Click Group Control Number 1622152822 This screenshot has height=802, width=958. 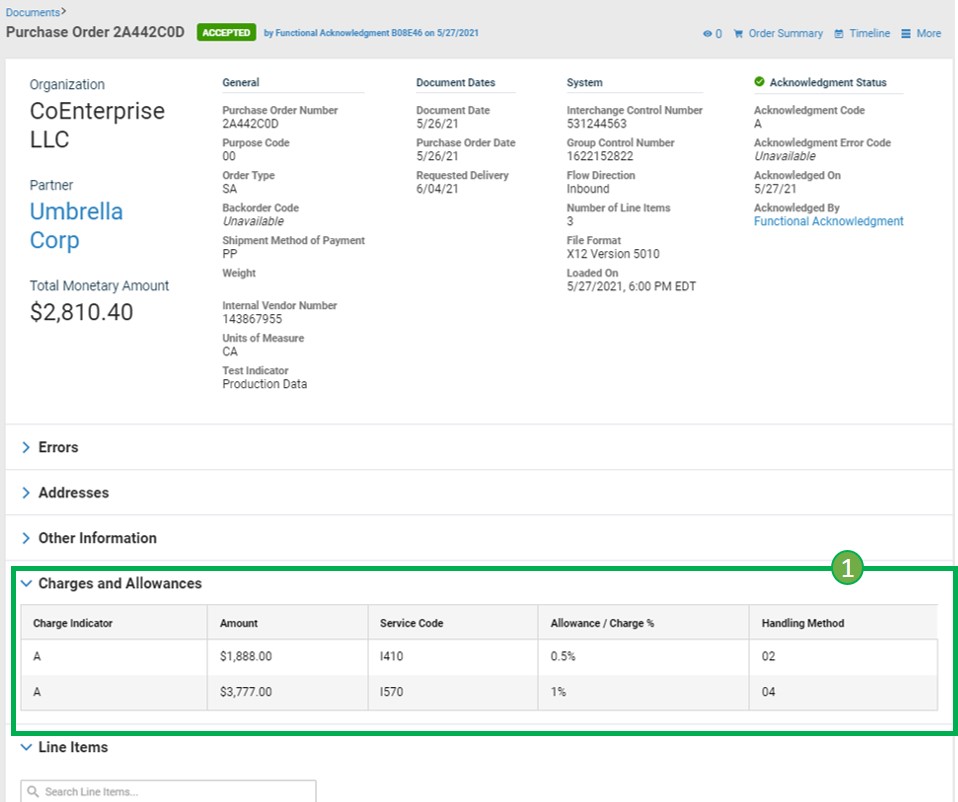pos(600,156)
